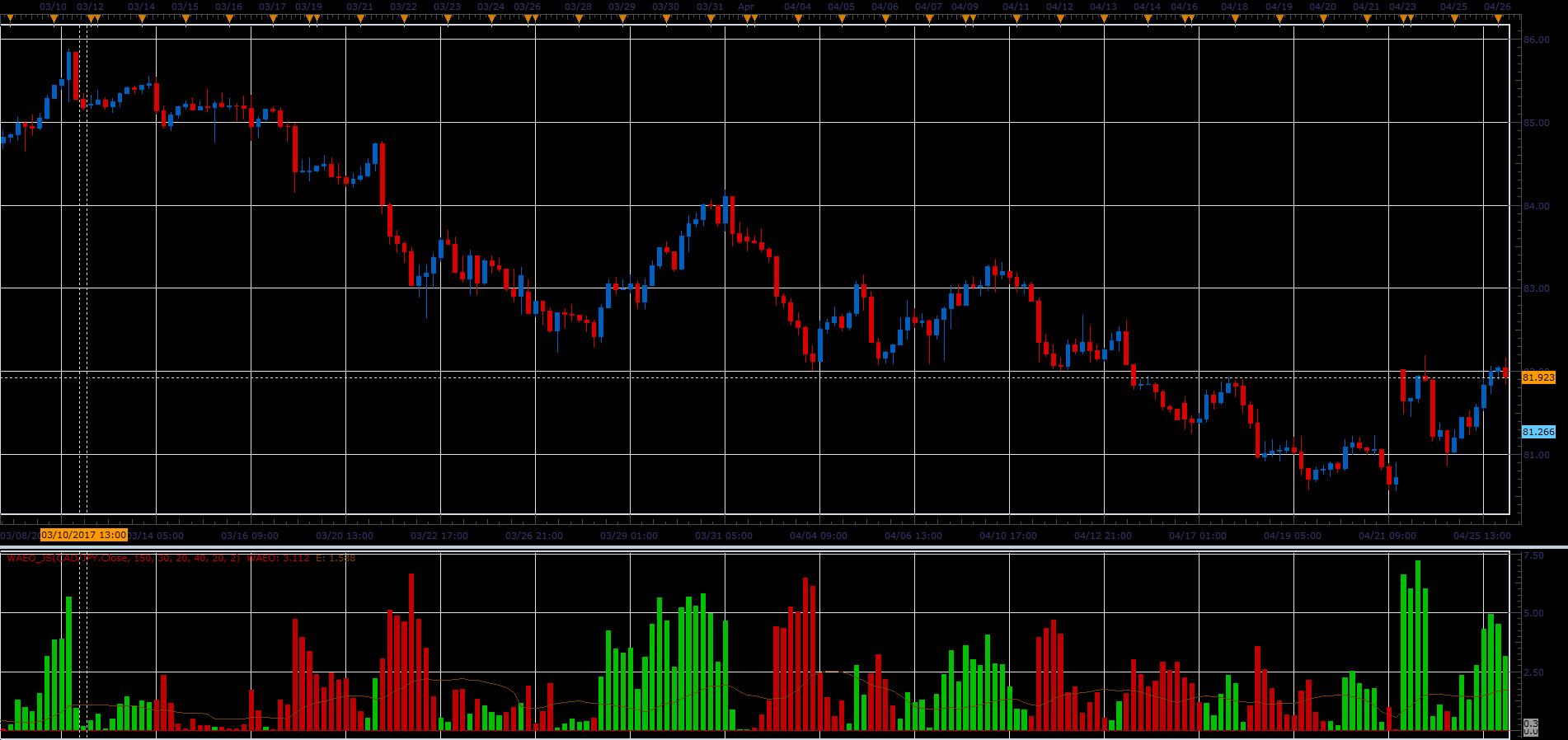
Task: Click the orange 03/10/2017 13:00 cursor label
Action: (84, 535)
